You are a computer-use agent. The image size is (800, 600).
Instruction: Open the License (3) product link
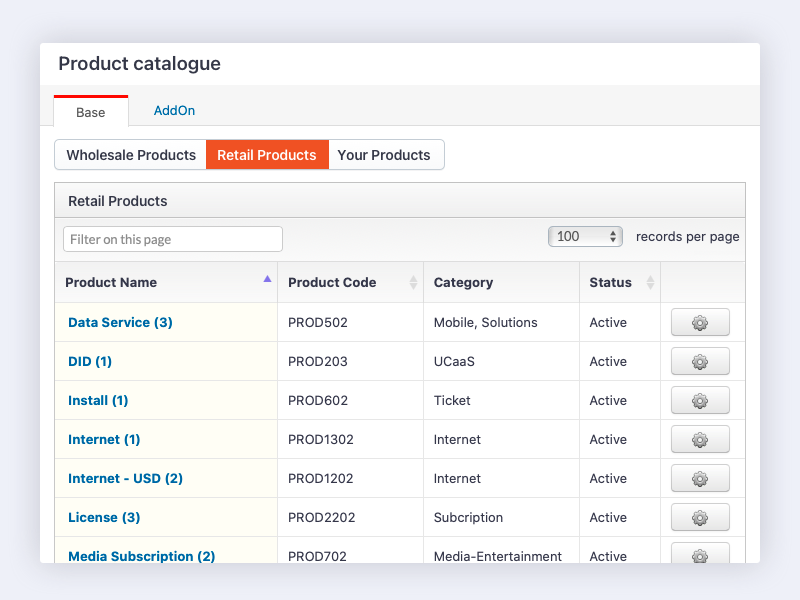[x=104, y=517]
